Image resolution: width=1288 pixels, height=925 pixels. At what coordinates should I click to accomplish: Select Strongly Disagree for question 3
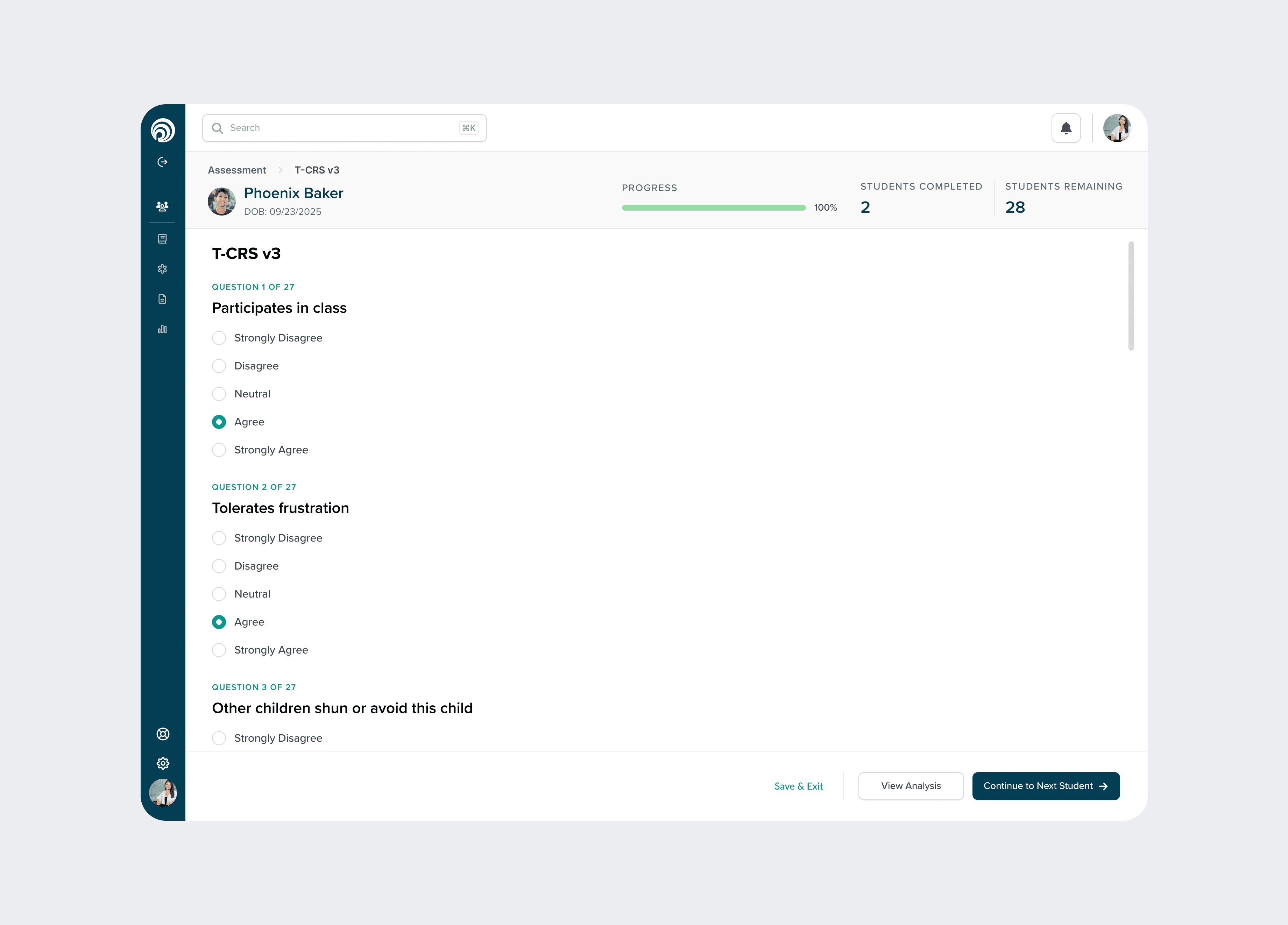pos(219,738)
